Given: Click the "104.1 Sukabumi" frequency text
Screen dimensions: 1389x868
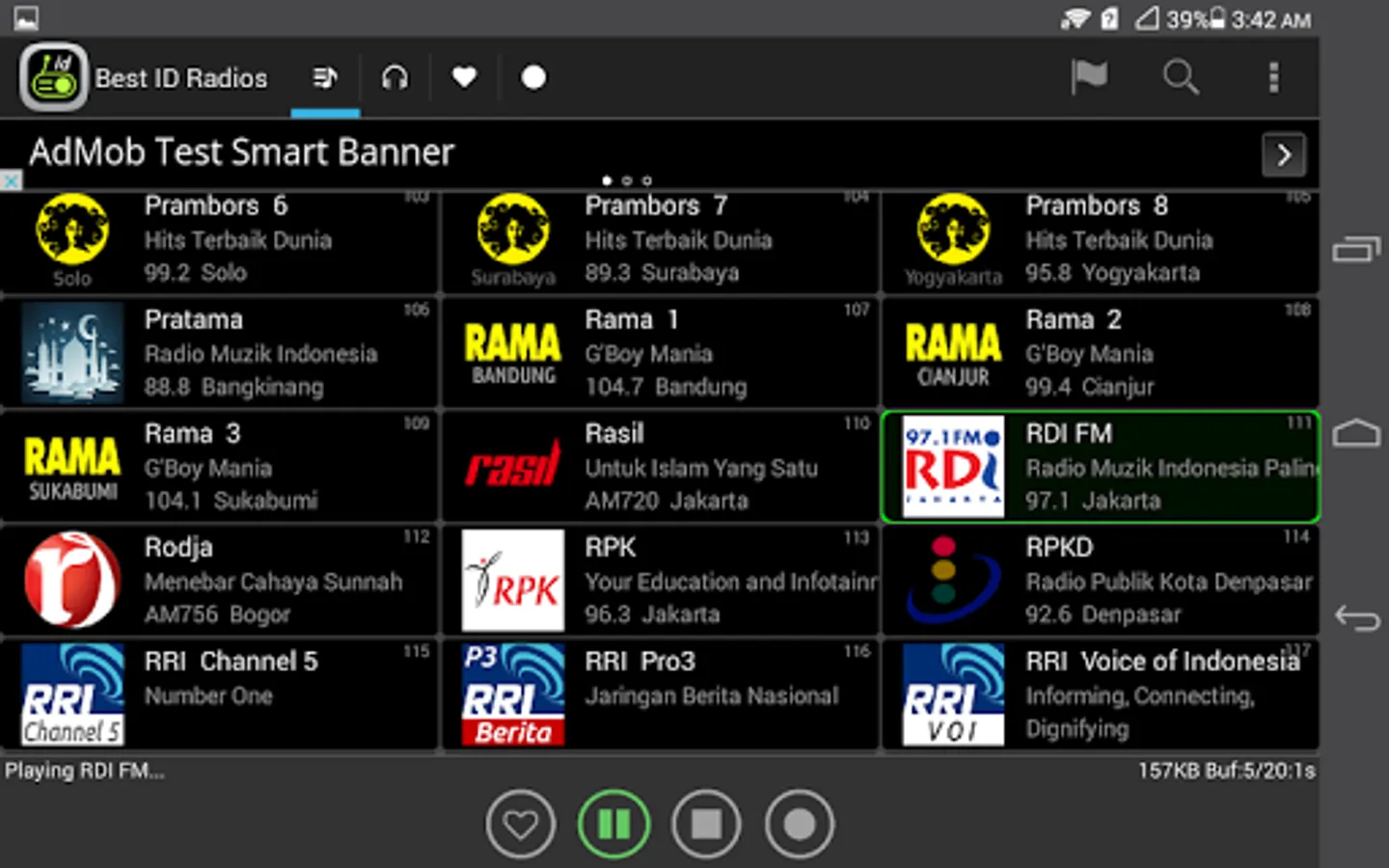Looking at the screenshot, I should tap(231, 501).
